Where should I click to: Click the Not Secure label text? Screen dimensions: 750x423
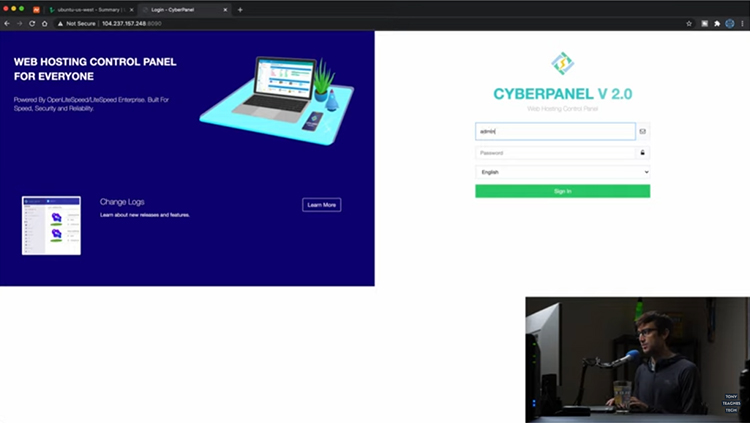click(x=81, y=23)
